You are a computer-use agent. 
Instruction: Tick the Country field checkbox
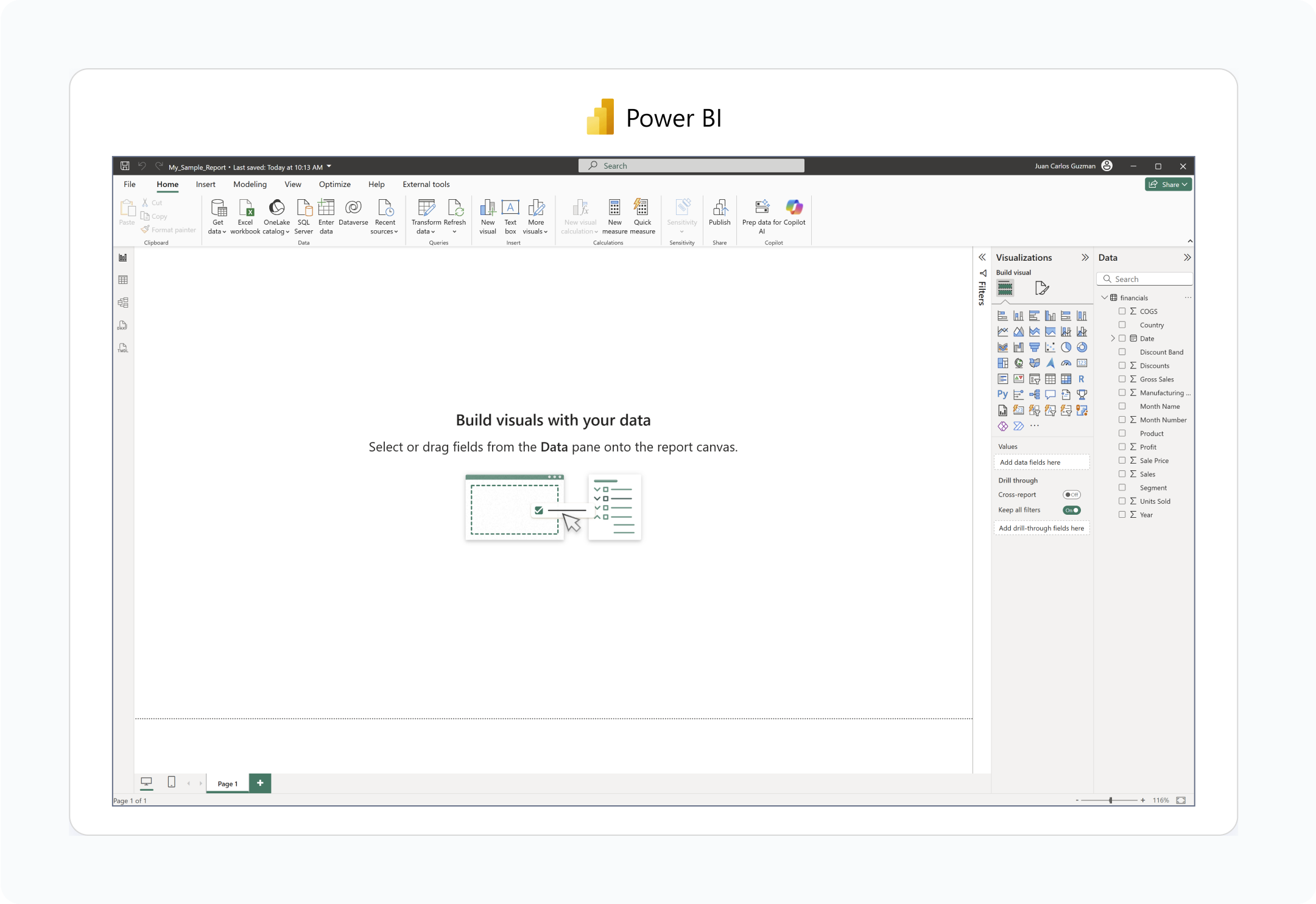coord(1122,325)
